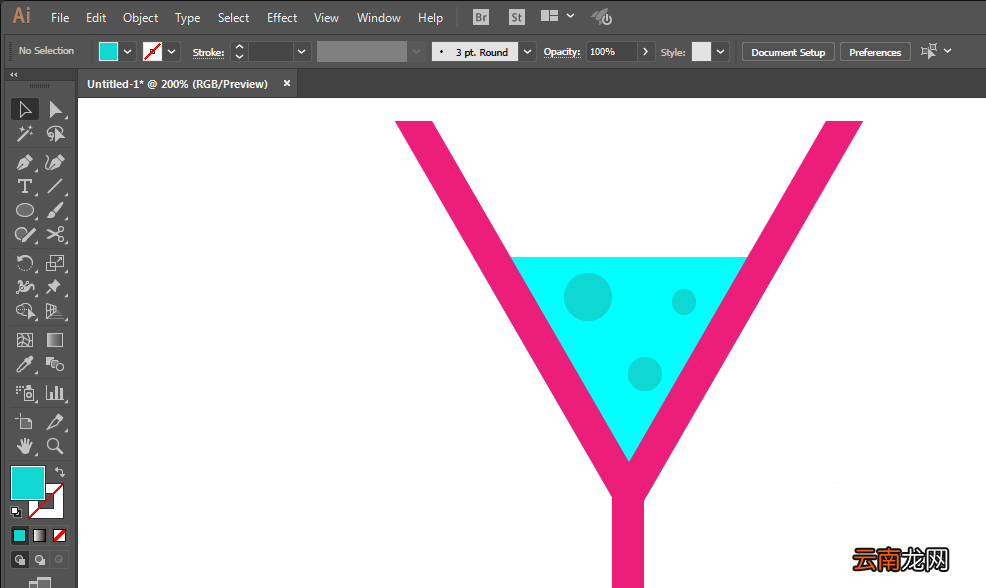Image resolution: width=986 pixels, height=588 pixels.
Task: Click the Document Setup button
Action: [788, 52]
